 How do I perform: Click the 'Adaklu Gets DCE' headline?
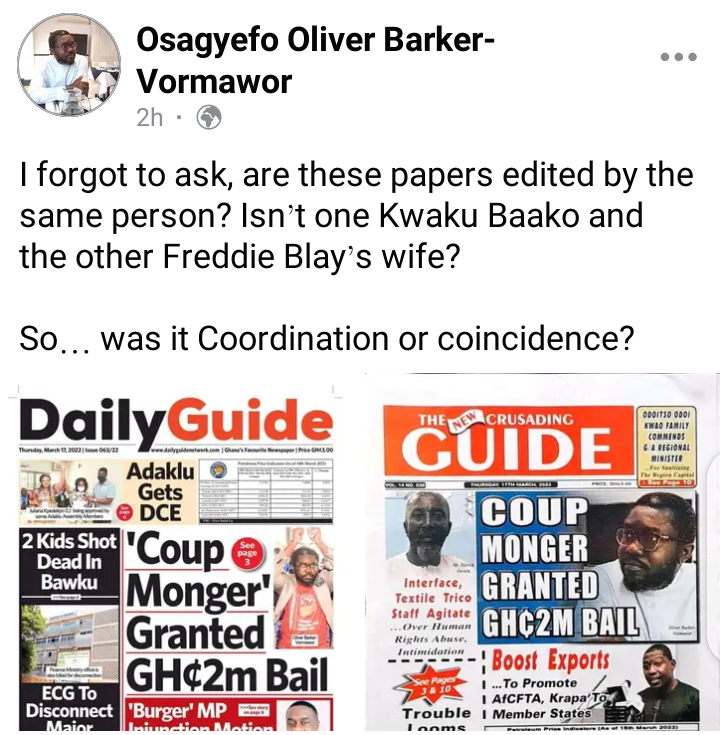pos(160,492)
